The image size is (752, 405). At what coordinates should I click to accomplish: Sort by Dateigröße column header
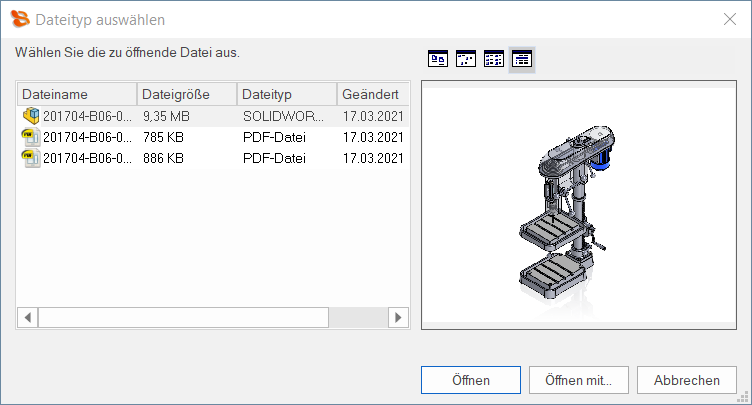tap(186, 94)
